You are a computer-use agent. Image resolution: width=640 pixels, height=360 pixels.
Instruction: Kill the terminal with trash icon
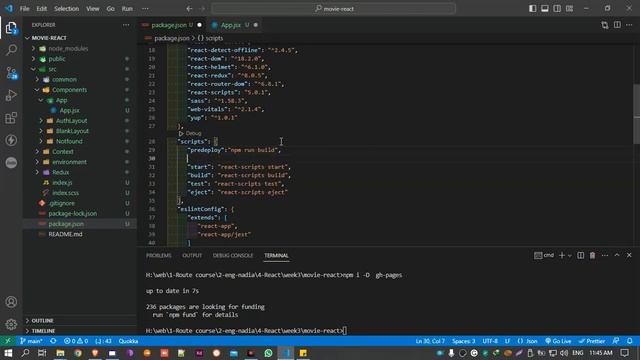pos(592,255)
